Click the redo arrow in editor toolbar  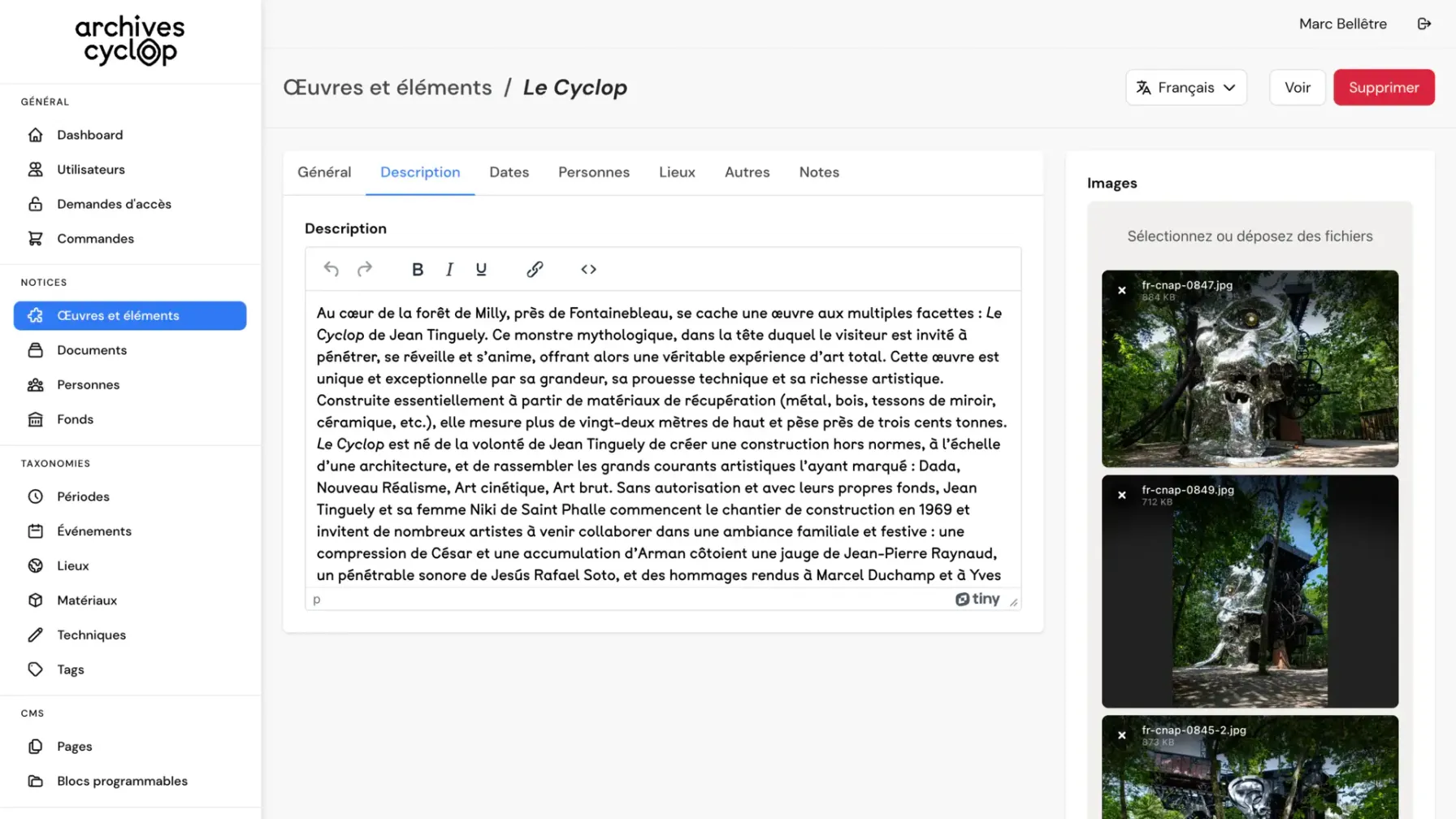pyautogui.click(x=365, y=269)
